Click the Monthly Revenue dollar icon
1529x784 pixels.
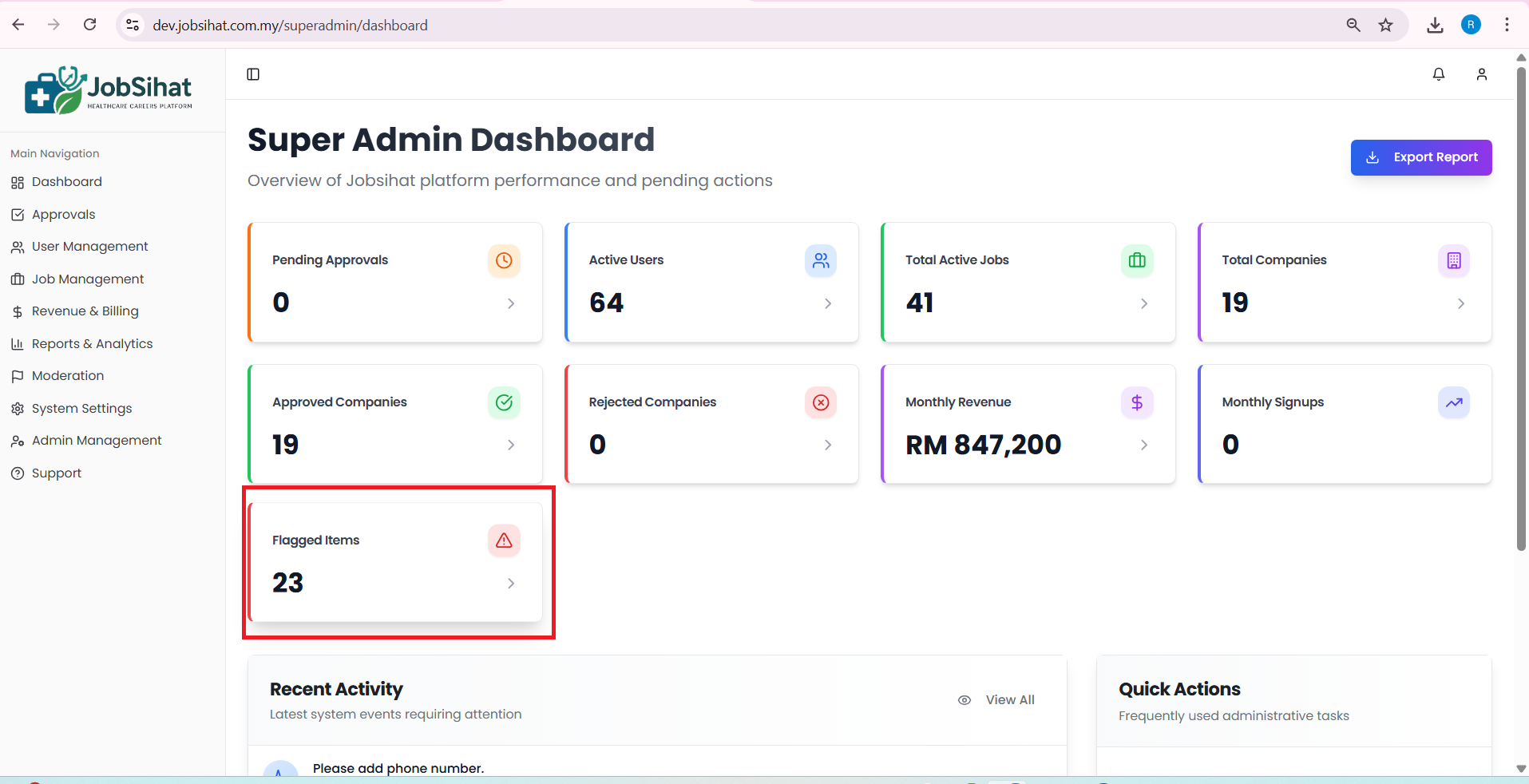[x=1137, y=402]
